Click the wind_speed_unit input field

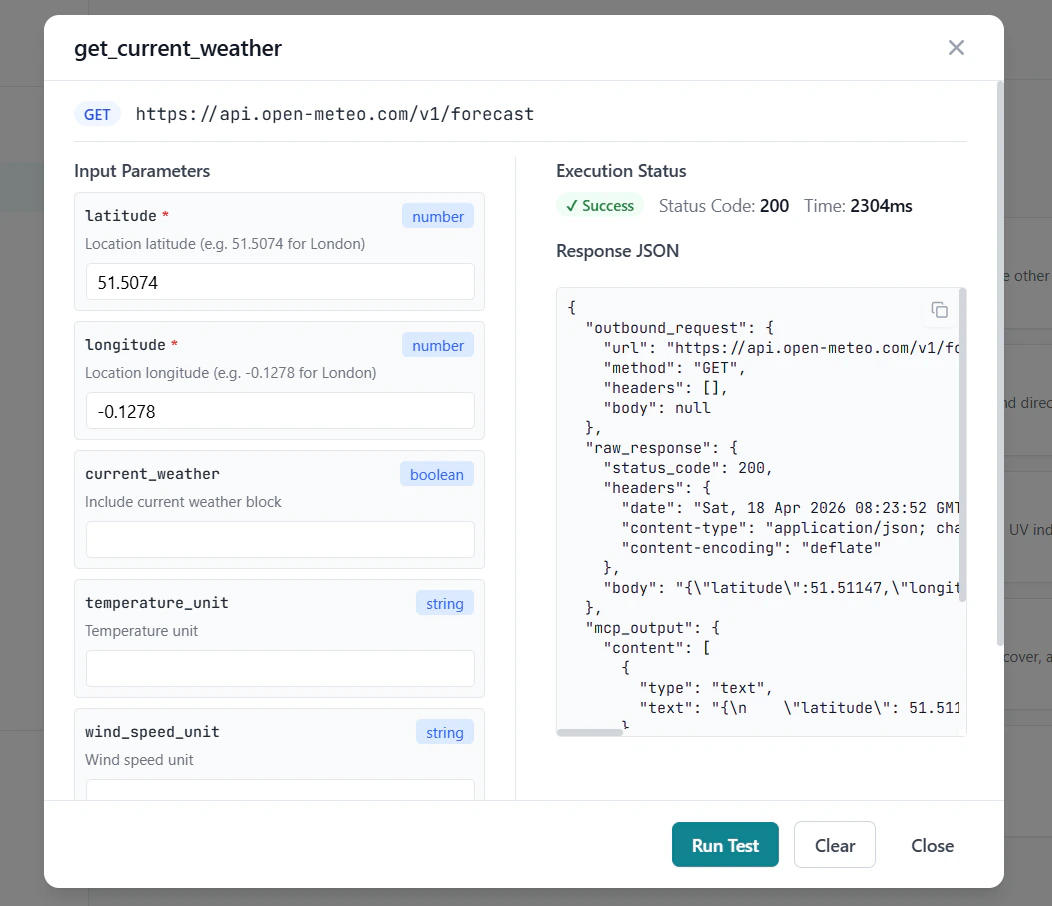(x=280, y=789)
